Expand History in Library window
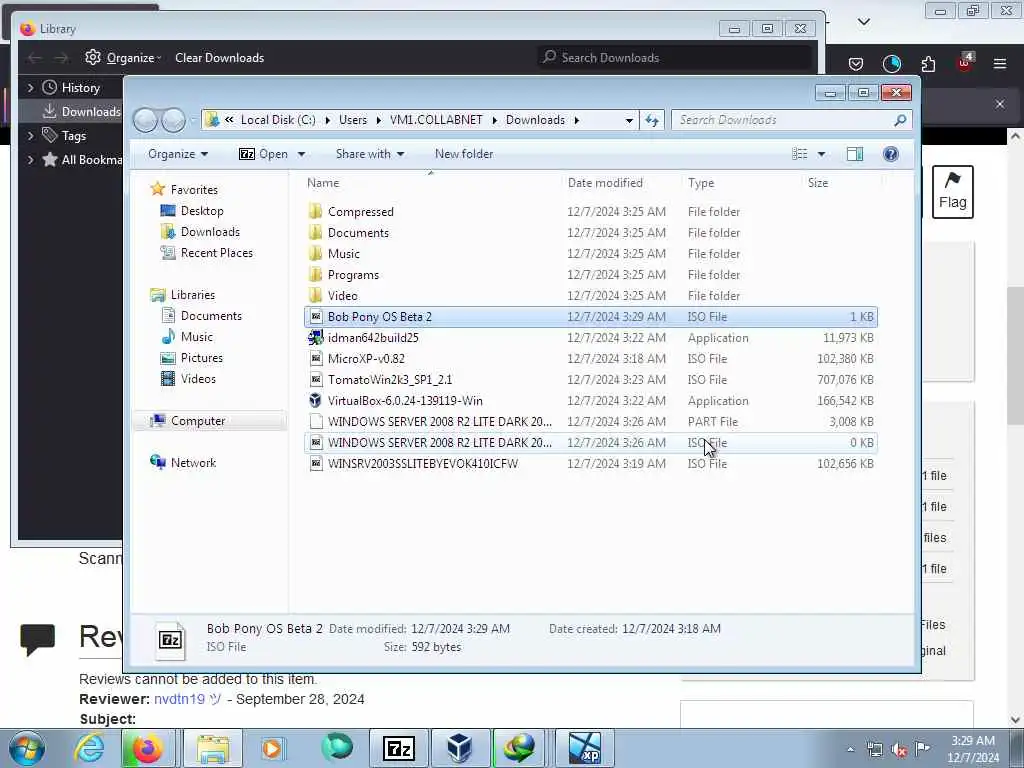This screenshot has width=1024, height=768. point(30,88)
